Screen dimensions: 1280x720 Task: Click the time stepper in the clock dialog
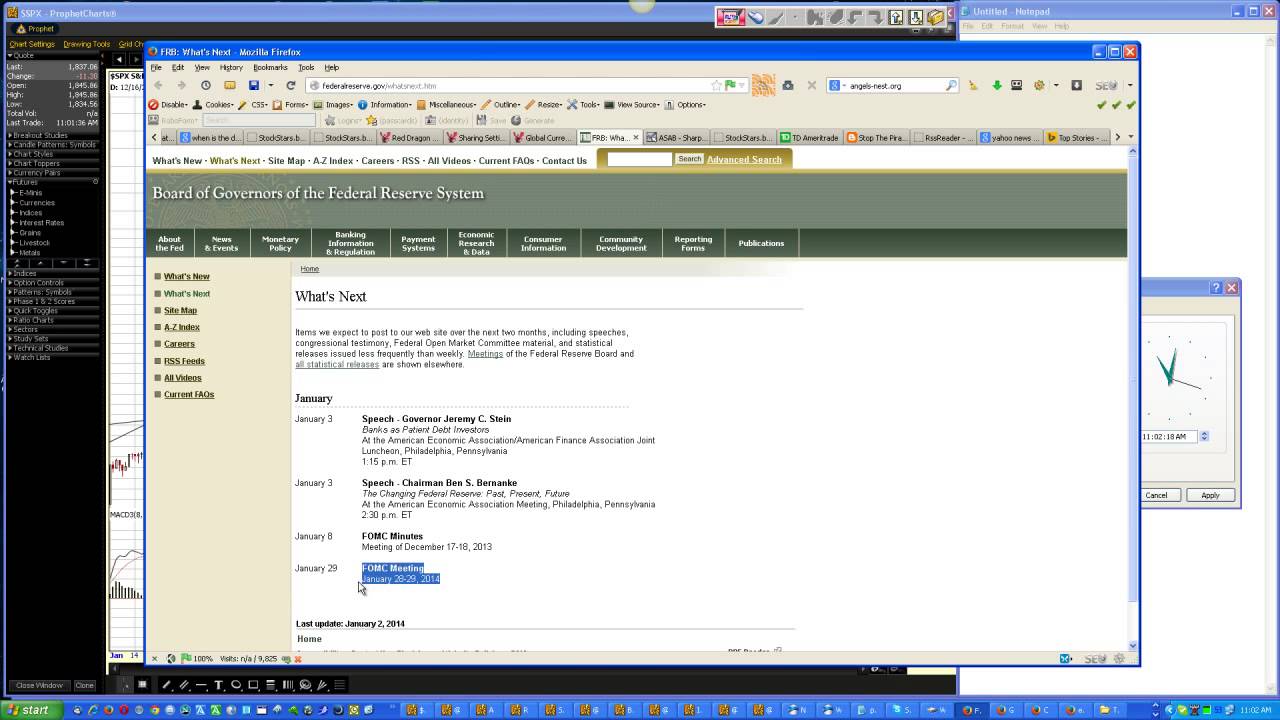click(1204, 437)
